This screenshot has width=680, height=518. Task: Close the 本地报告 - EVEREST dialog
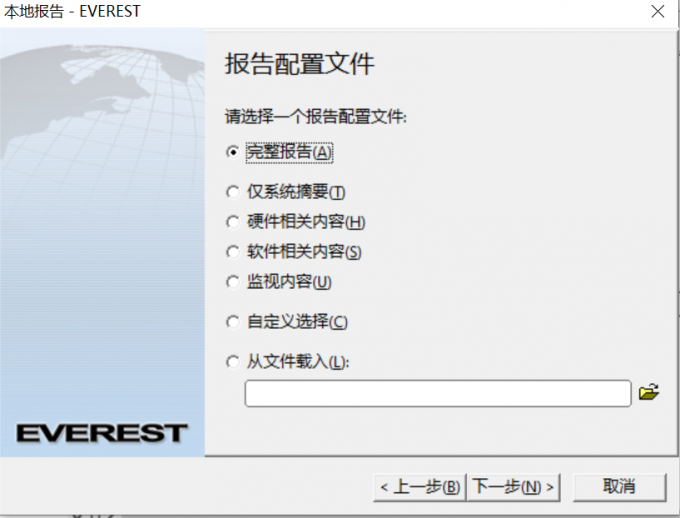[x=658, y=11]
